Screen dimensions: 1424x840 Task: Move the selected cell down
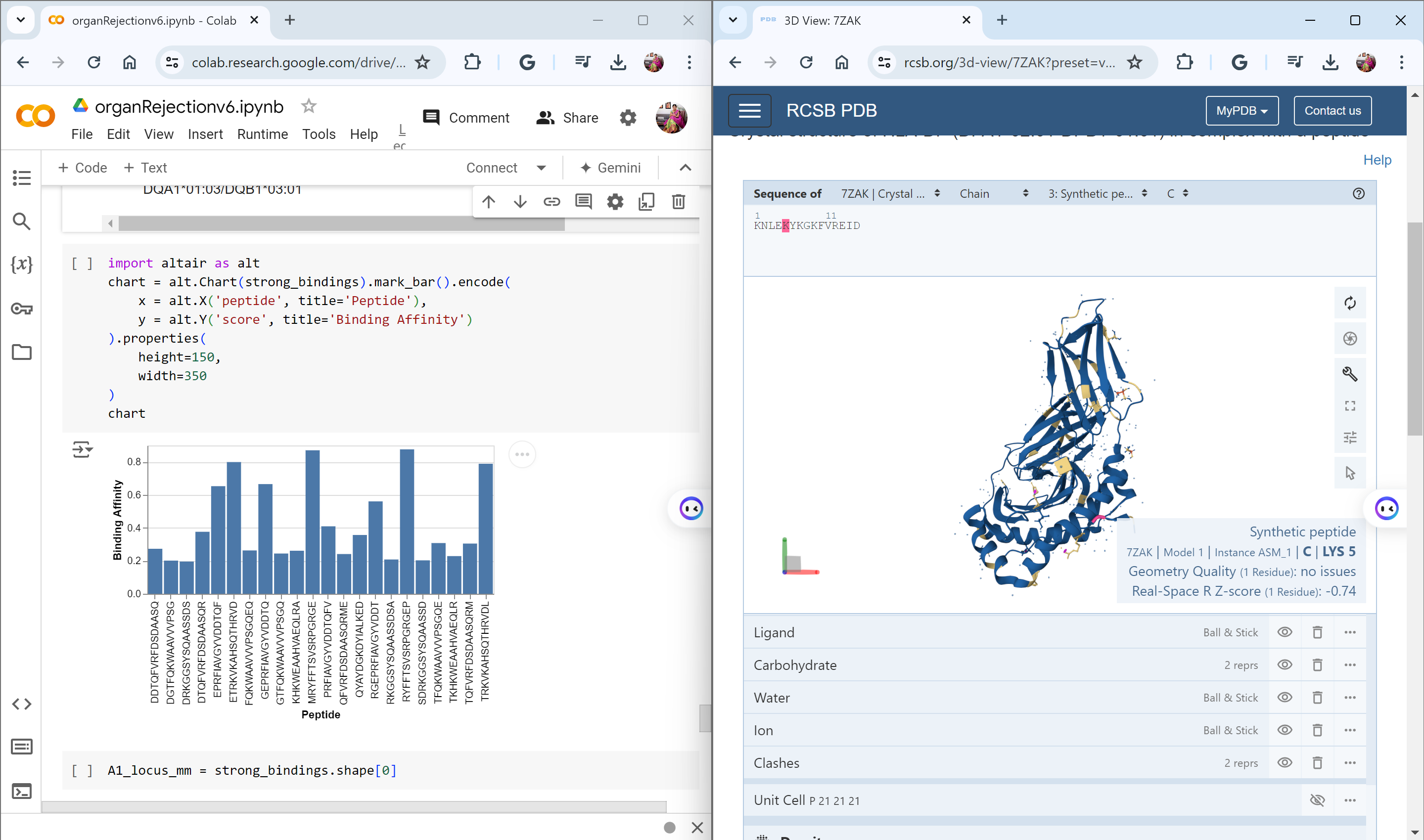coord(520,202)
